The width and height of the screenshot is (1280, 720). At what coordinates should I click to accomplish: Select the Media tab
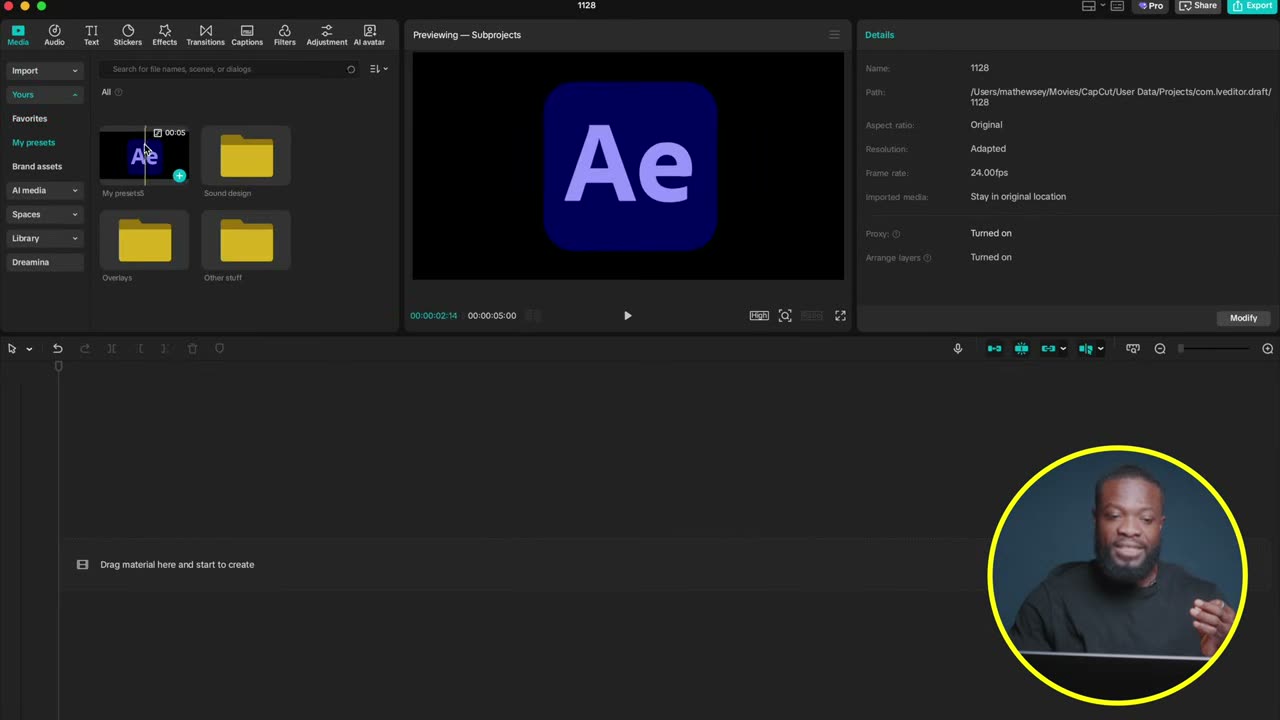pyautogui.click(x=18, y=35)
